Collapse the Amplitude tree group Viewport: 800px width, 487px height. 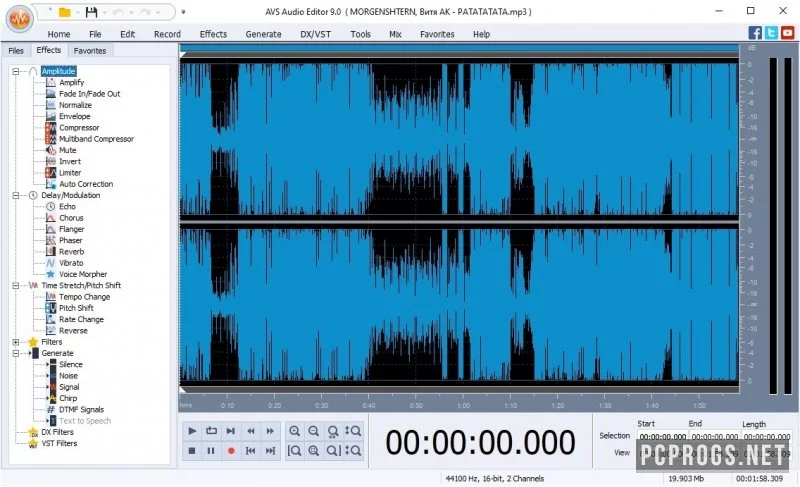click(16, 71)
